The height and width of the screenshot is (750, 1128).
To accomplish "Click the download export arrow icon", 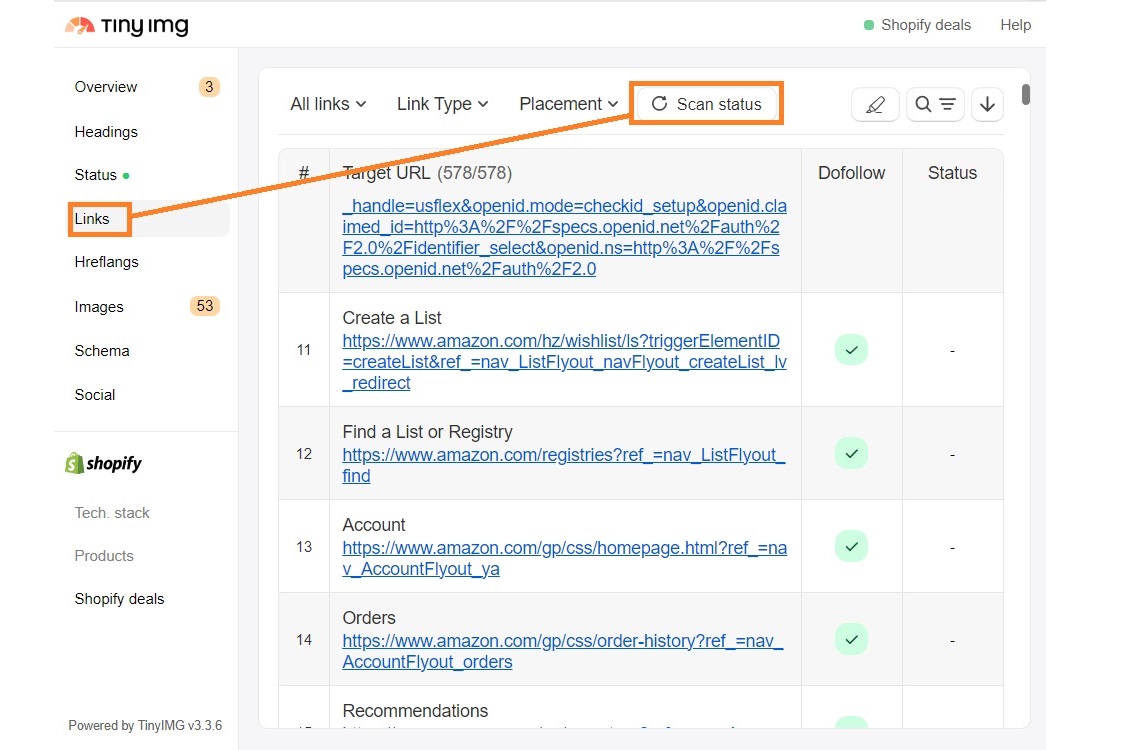I will [987, 104].
